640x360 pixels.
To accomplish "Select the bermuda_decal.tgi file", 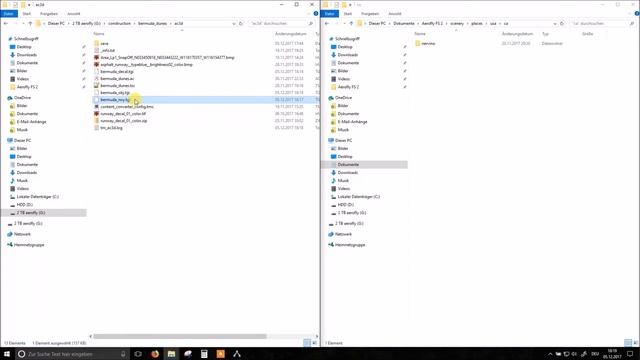I will 117,71.
